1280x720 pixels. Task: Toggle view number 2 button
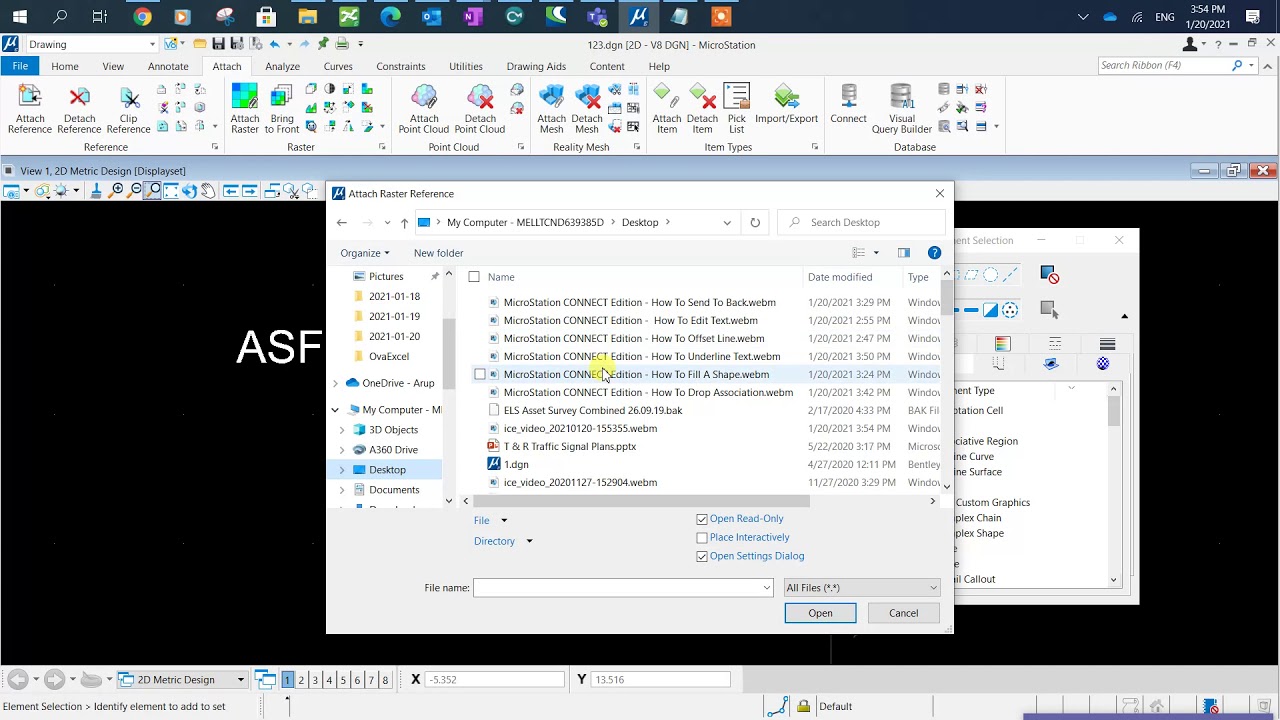coord(301,680)
